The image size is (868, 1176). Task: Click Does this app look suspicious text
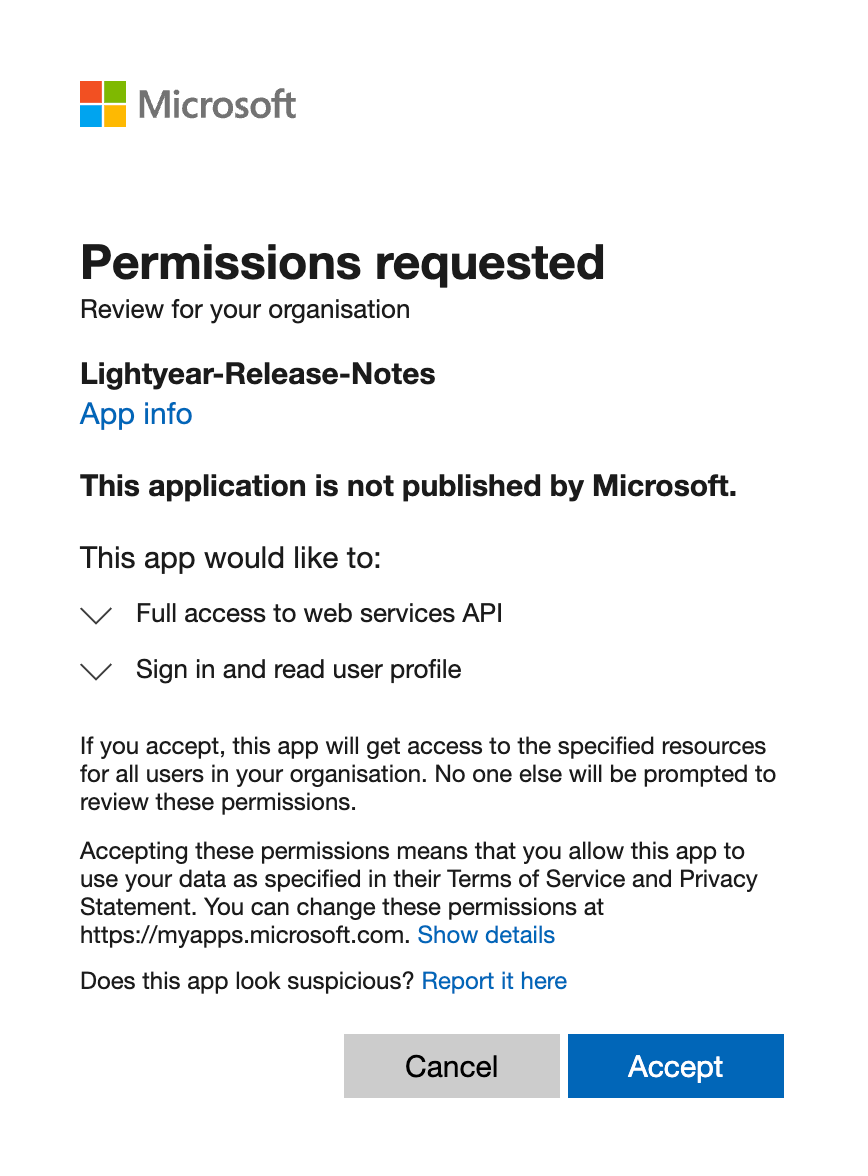[247, 981]
